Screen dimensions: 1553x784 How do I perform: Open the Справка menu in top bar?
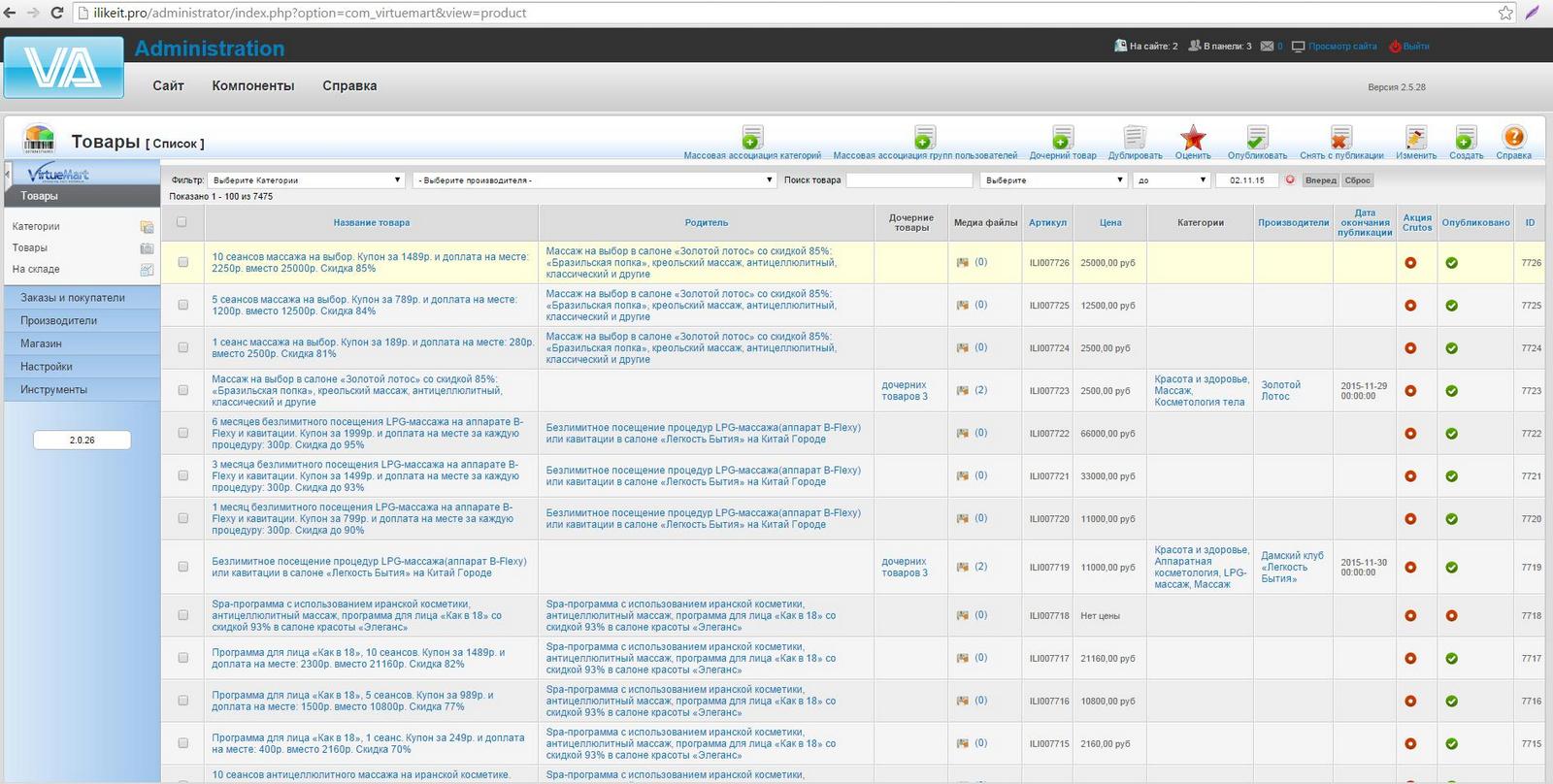point(349,85)
